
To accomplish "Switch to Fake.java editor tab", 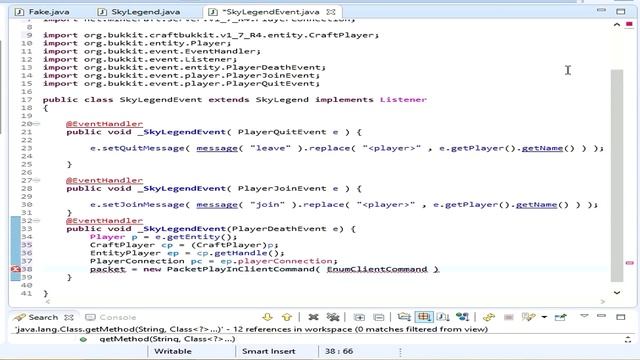I will (42, 12).
